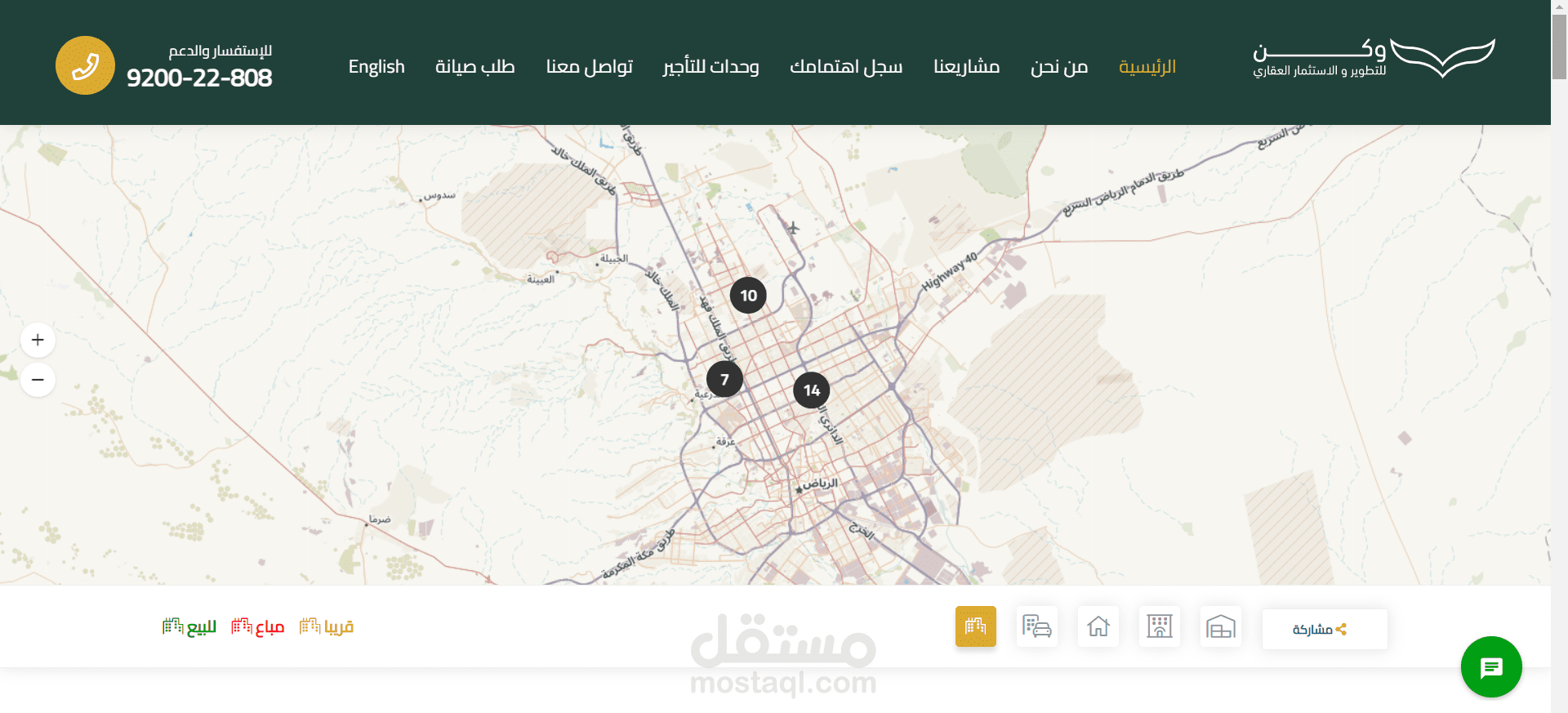1568x713 pixels.
Task: Click the مشاركة share button
Action: tap(1325, 629)
